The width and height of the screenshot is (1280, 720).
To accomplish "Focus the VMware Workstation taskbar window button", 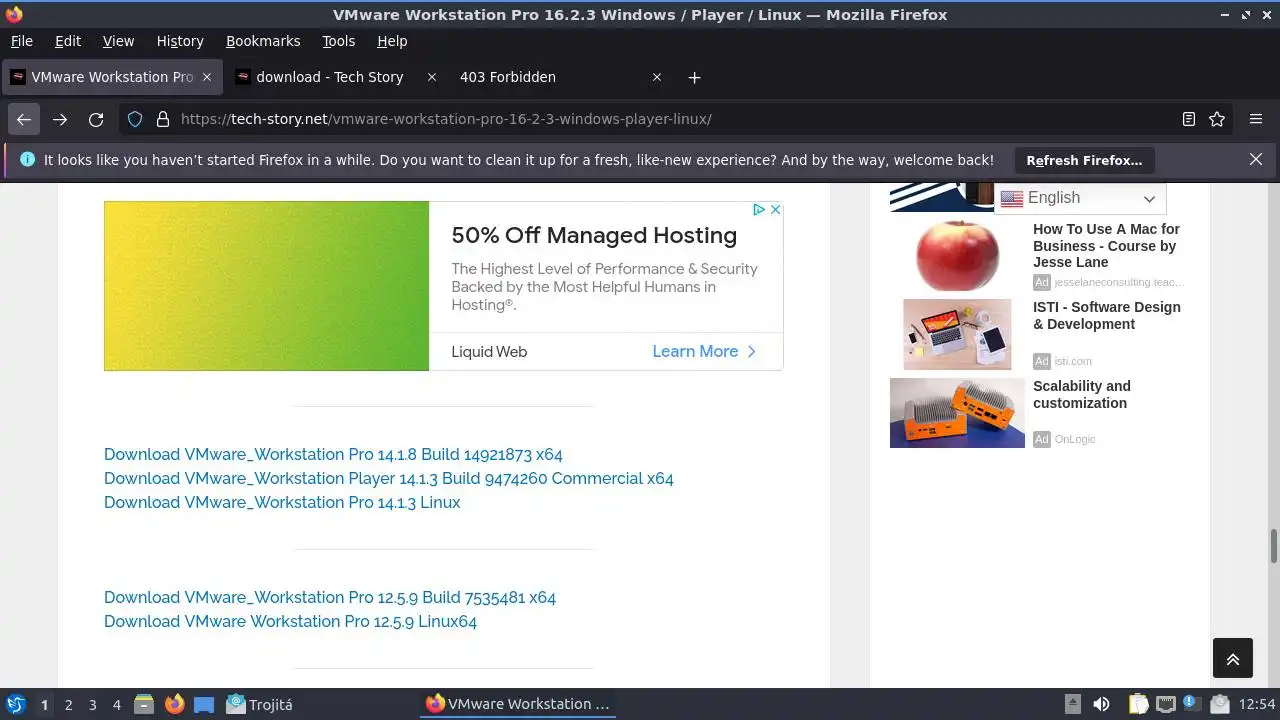I will pos(518,704).
